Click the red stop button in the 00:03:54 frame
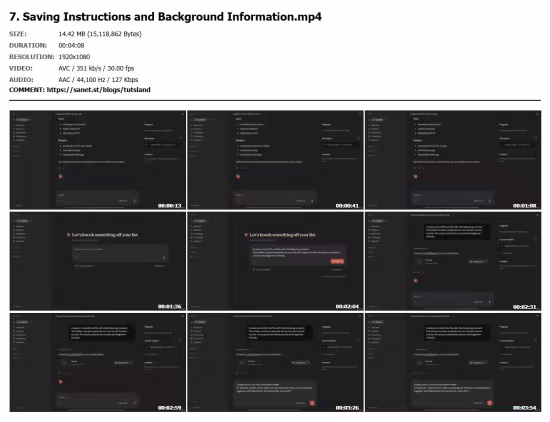The height and width of the screenshot is (422, 550). tap(490, 403)
